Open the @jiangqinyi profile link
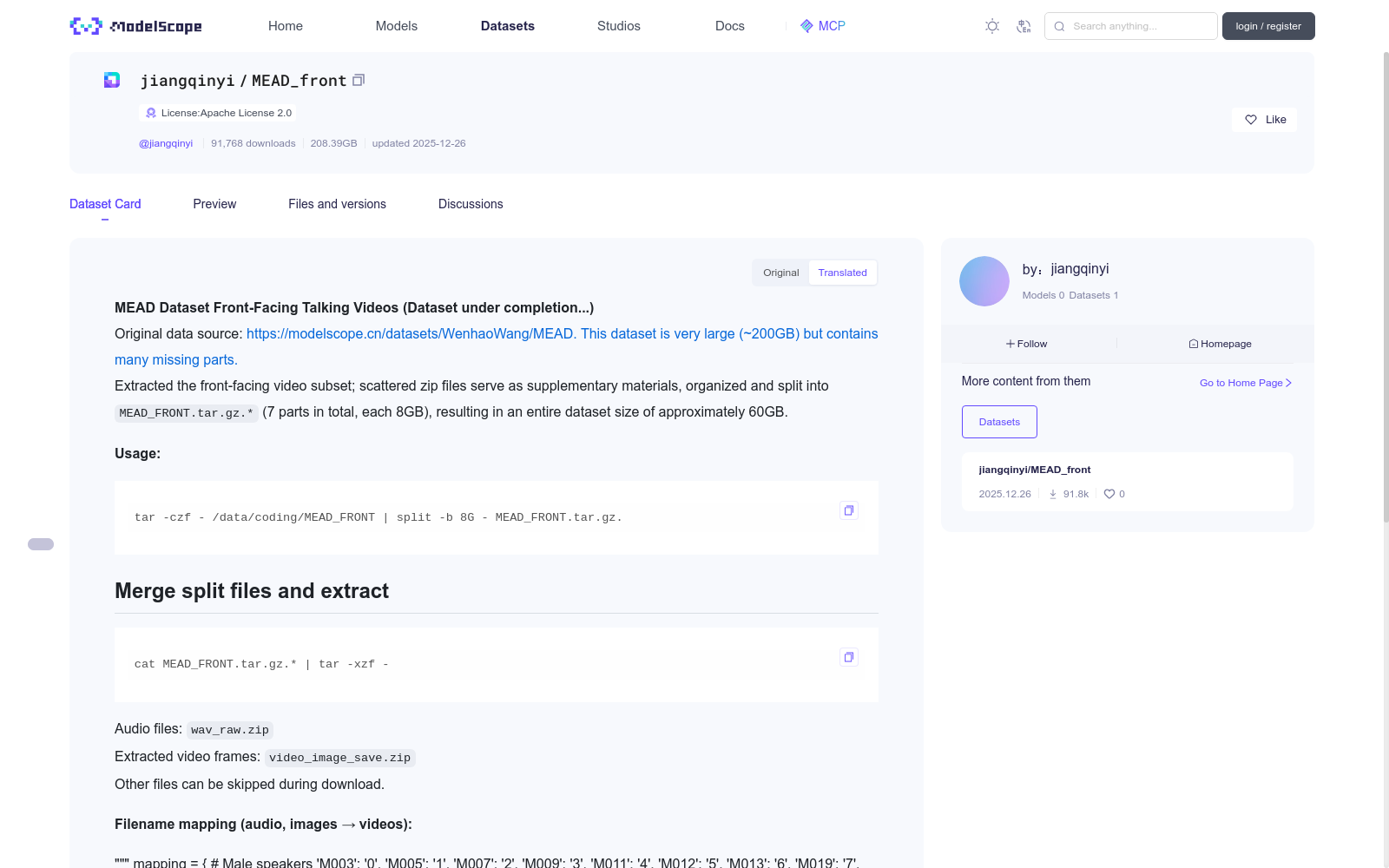This screenshot has height=868, width=1389. coord(166,143)
